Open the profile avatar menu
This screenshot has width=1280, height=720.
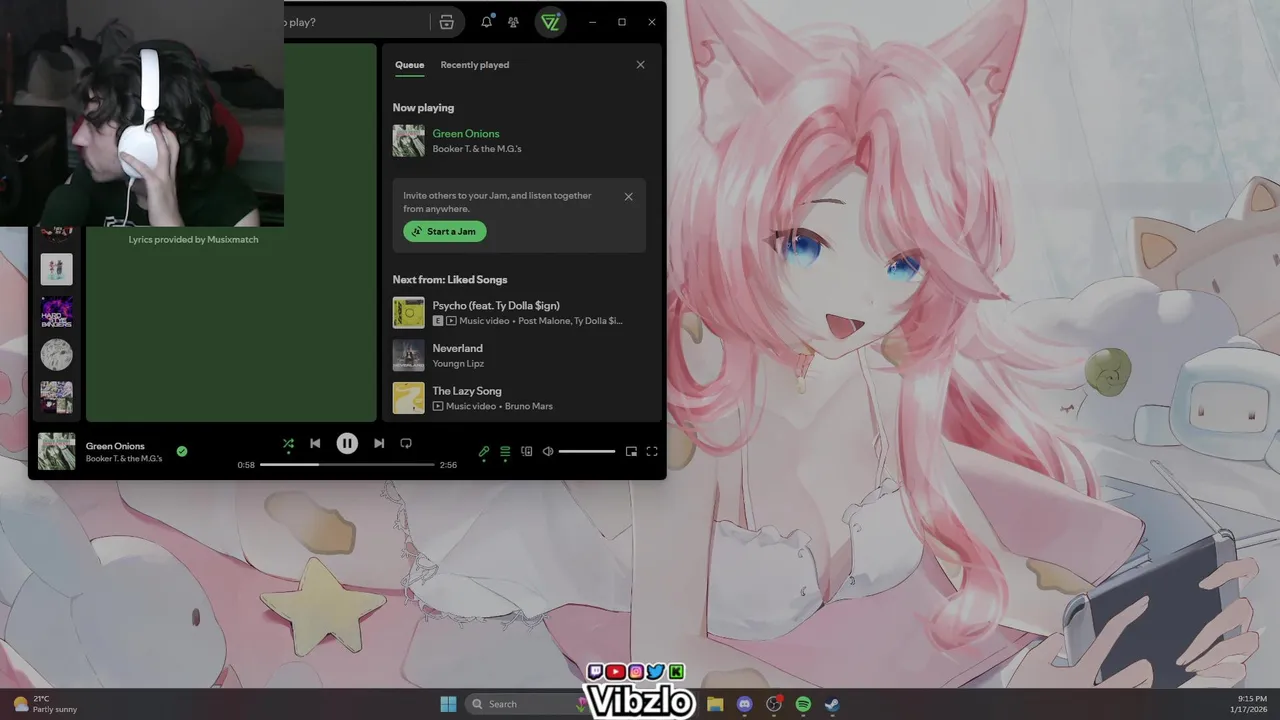click(550, 22)
